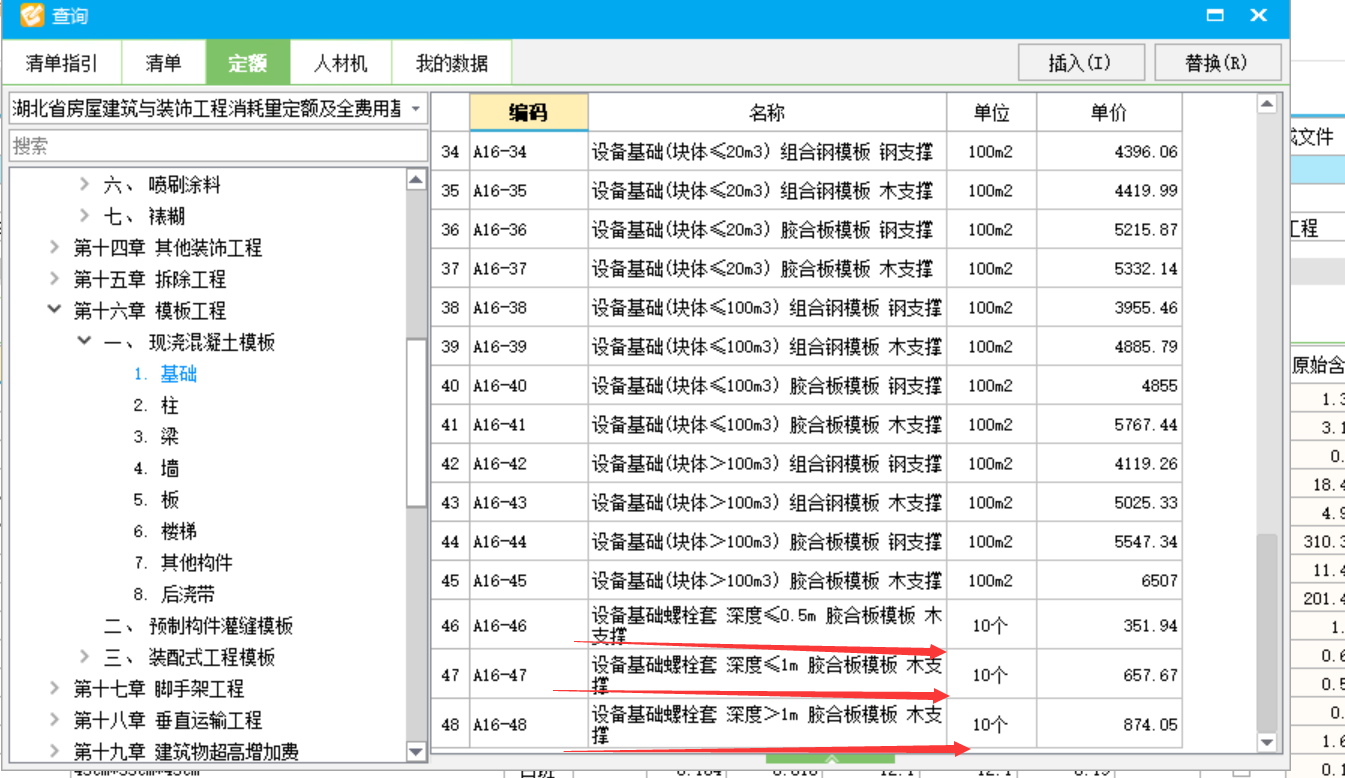Image resolution: width=1345 pixels, height=778 pixels.
Task: Select code cell A16-46
Action: coord(529,625)
